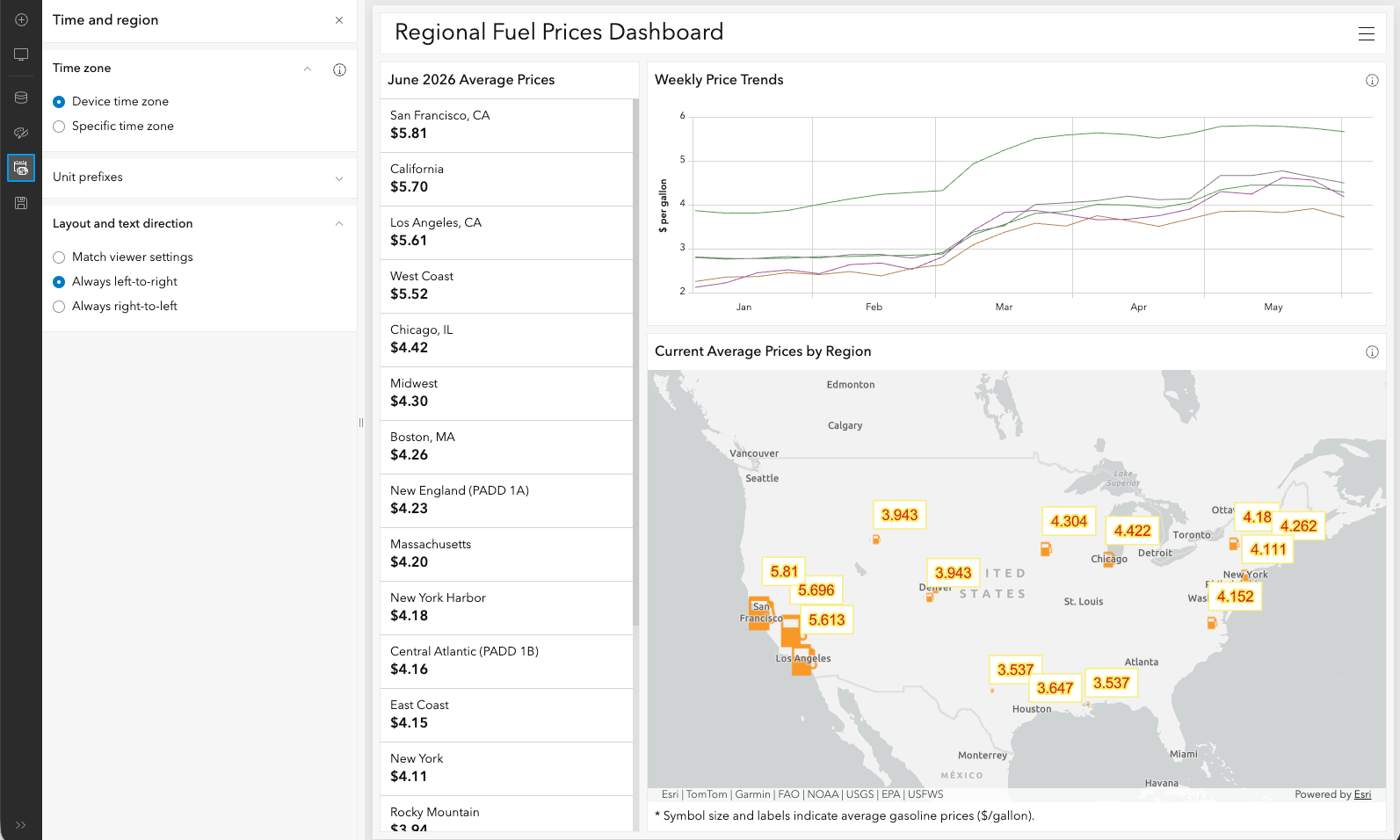This screenshot has height=840, width=1400.
Task: Open the dashboard hamburger menu
Action: tap(1366, 33)
